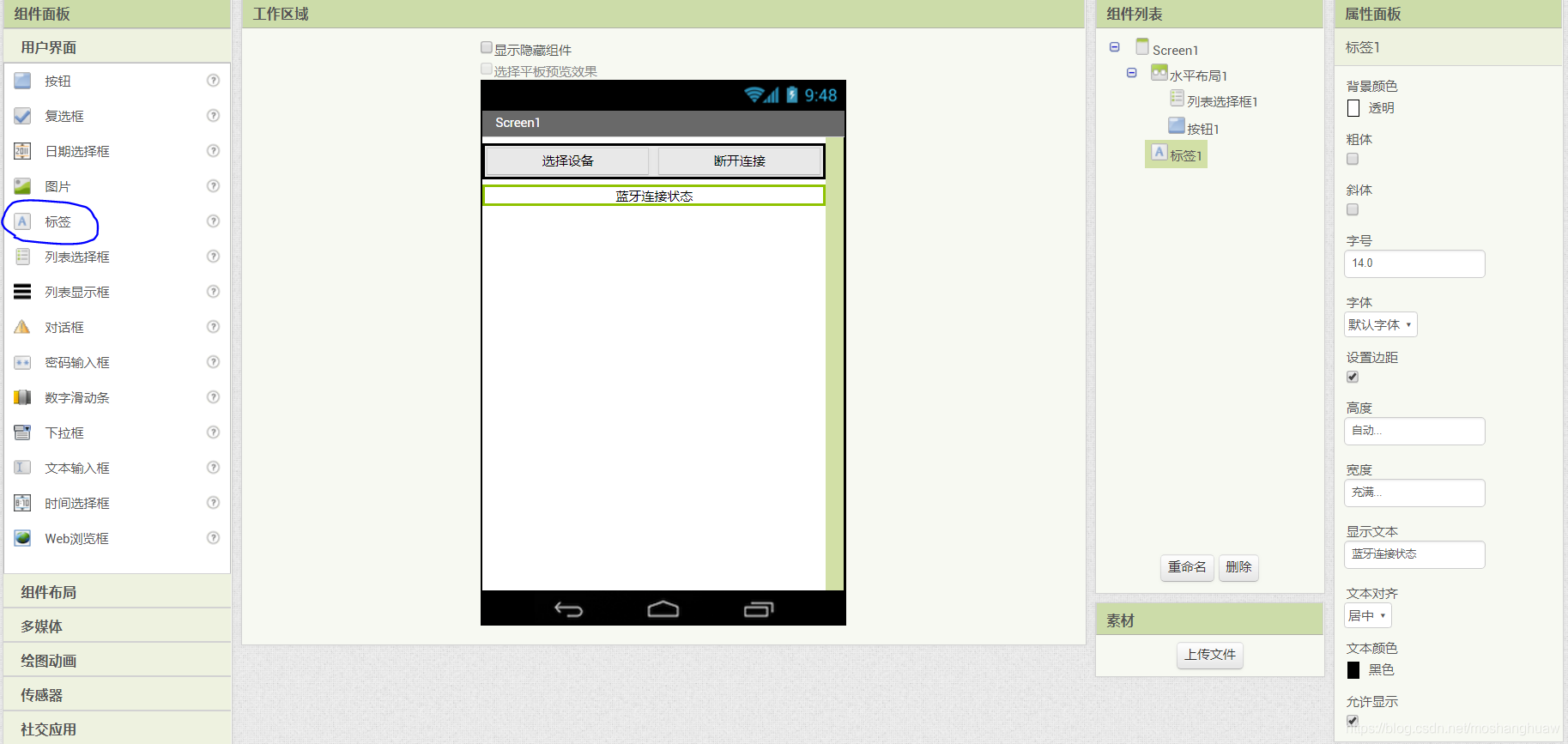
Task: Select the 图片 image component icon
Action: click(x=22, y=186)
